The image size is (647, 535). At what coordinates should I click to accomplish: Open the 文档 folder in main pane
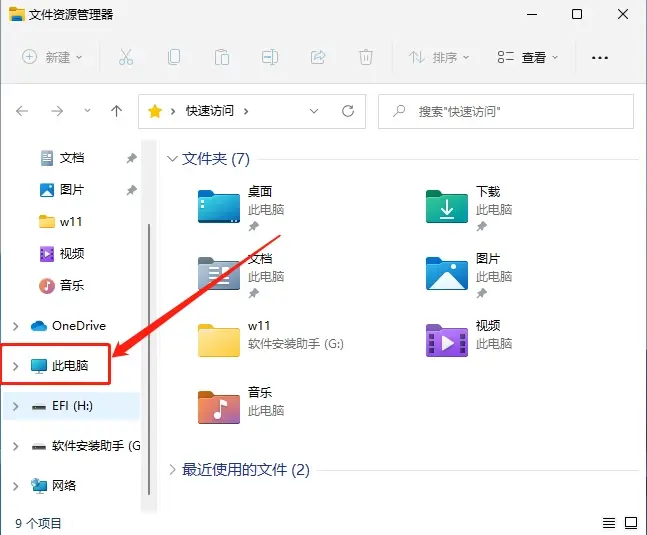[219, 273]
